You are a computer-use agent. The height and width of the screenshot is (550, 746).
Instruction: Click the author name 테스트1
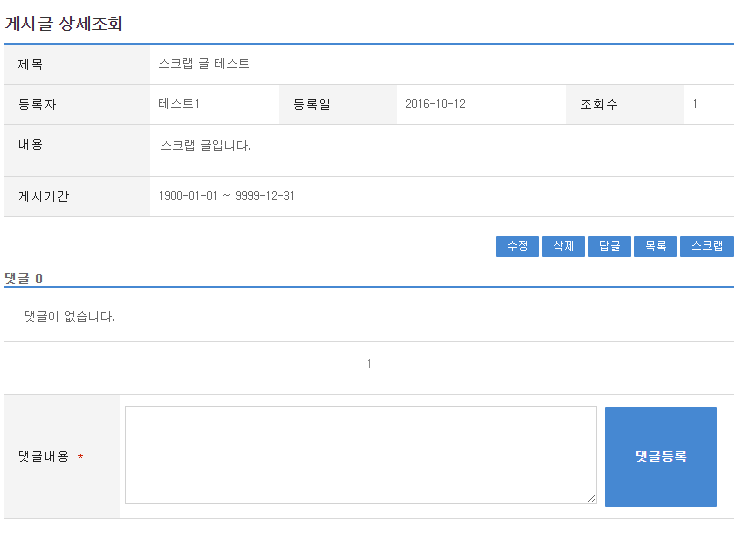pos(179,104)
